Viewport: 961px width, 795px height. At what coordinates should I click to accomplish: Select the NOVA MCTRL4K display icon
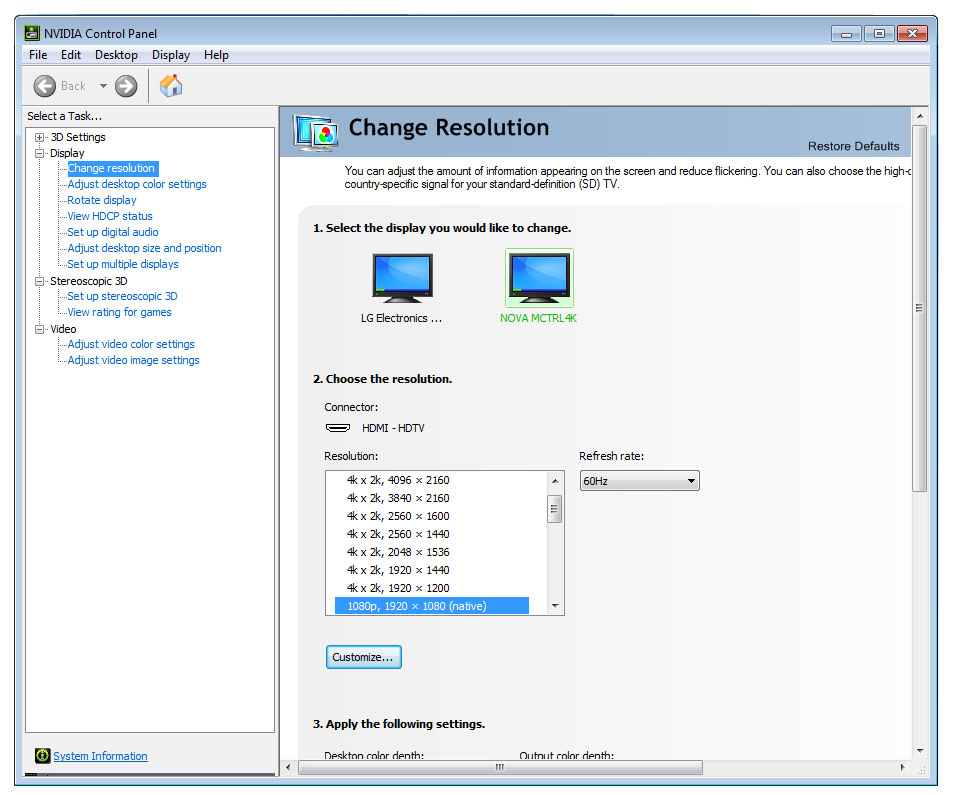(x=539, y=278)
